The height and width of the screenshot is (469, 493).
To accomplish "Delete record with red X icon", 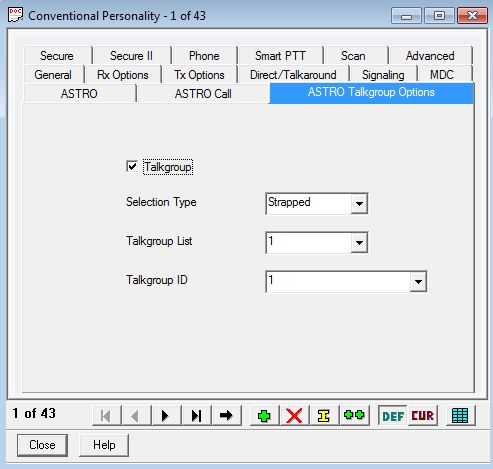I will click(x=294, y=415).
